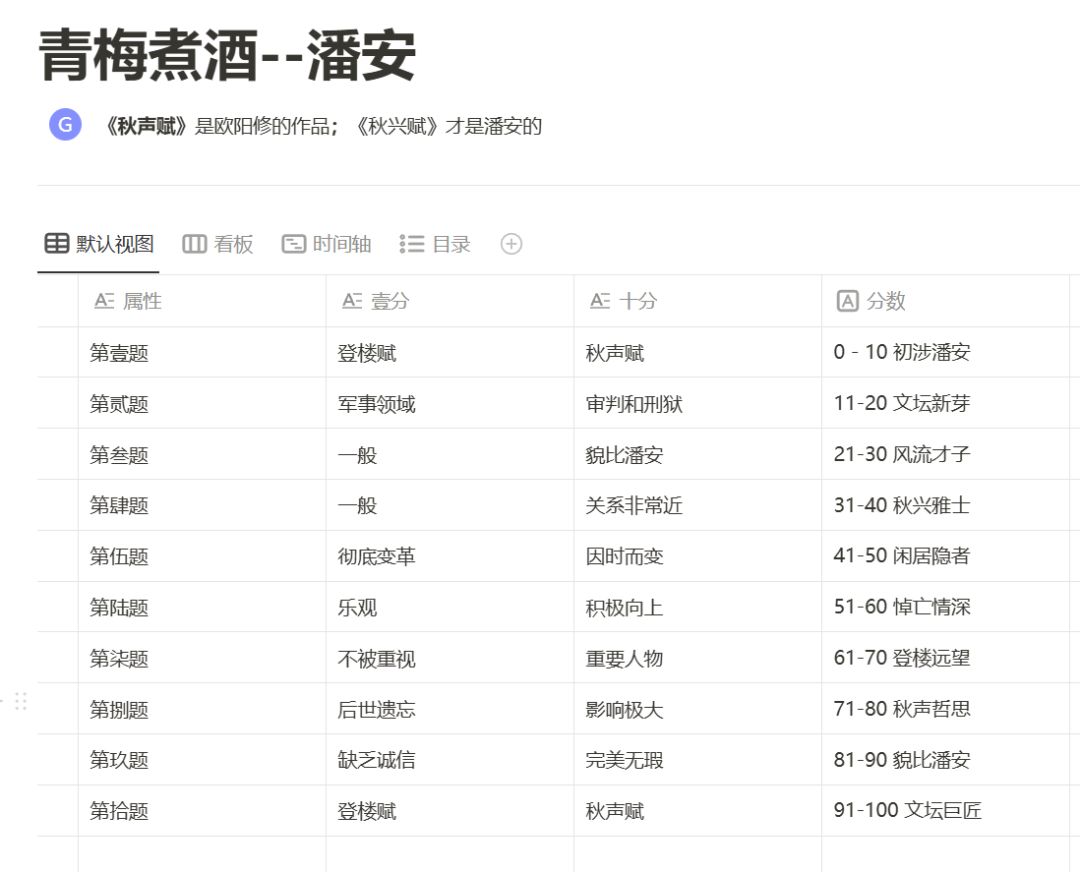Click text-type icon in 十分 column header
Viewport: 1080px width, 872px height.
600,301
